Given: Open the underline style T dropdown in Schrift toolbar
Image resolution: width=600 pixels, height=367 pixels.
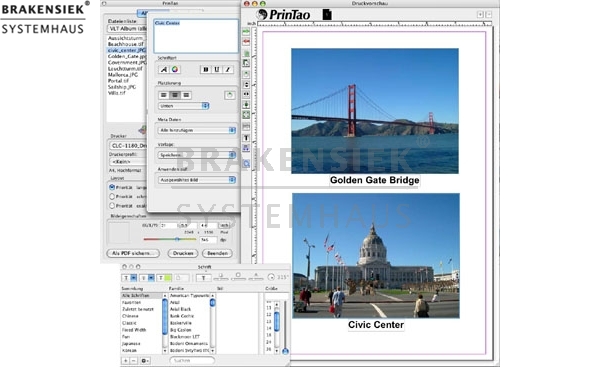Looking at the screenshot, I should click(129, 277).
